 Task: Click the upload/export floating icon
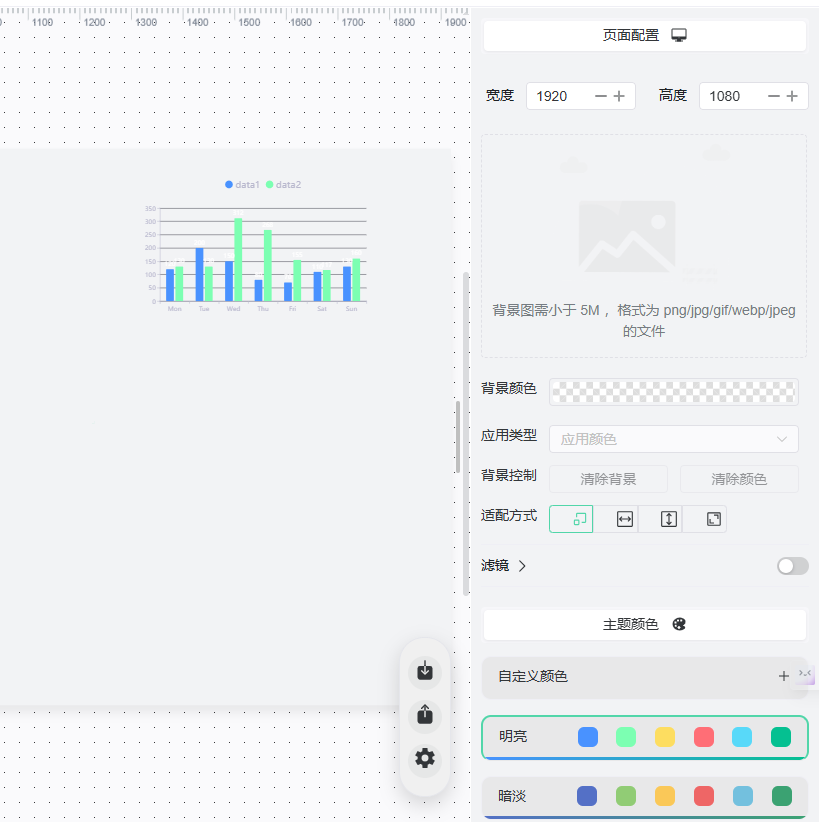pos(425,715)
